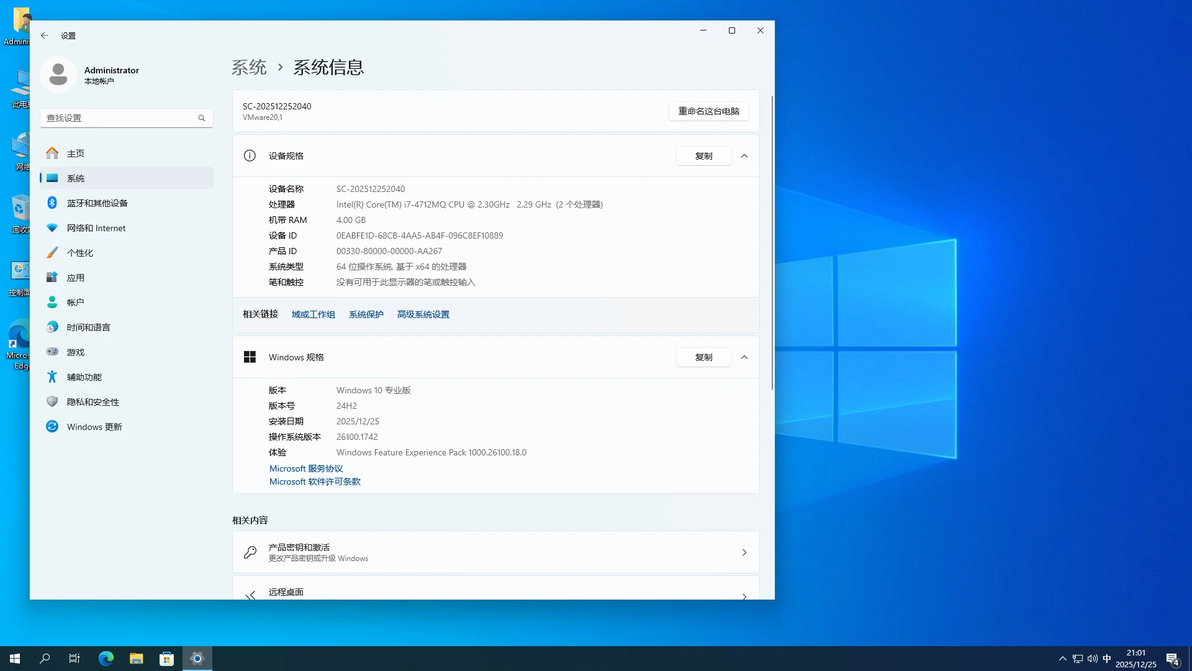Open the Start button on the taskbar

tap(14, 658)
